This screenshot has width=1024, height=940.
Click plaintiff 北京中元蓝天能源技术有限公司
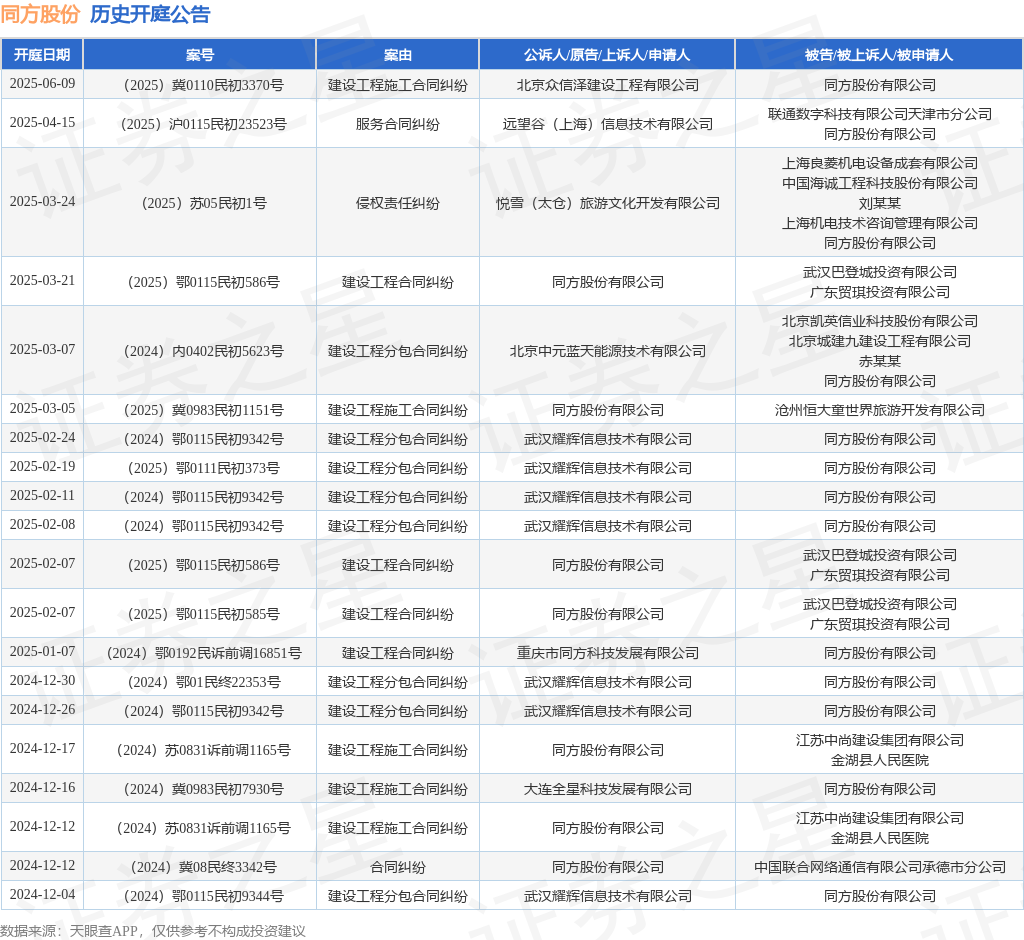click(607, 351)
